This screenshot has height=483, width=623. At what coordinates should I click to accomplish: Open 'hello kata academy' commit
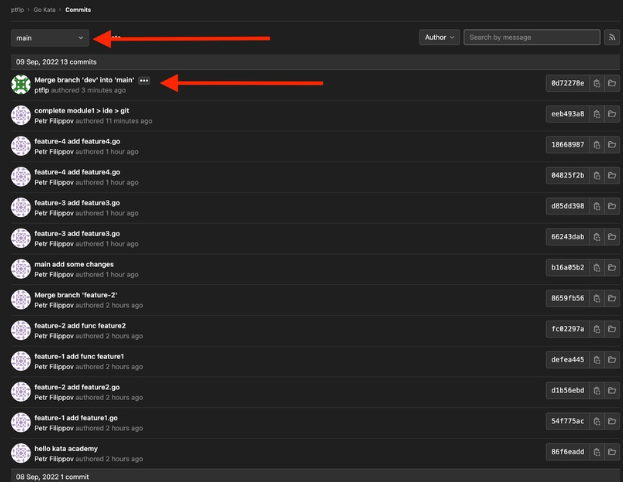click(x=66, y=448)
